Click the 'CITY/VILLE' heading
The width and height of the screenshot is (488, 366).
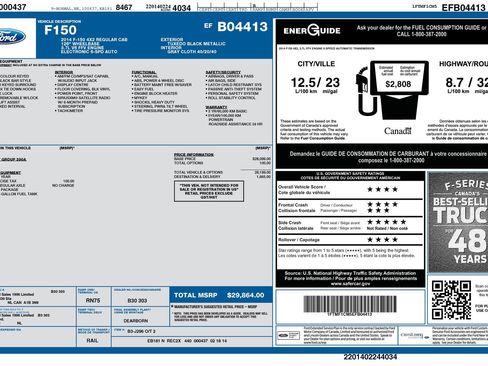pos(316,64)
